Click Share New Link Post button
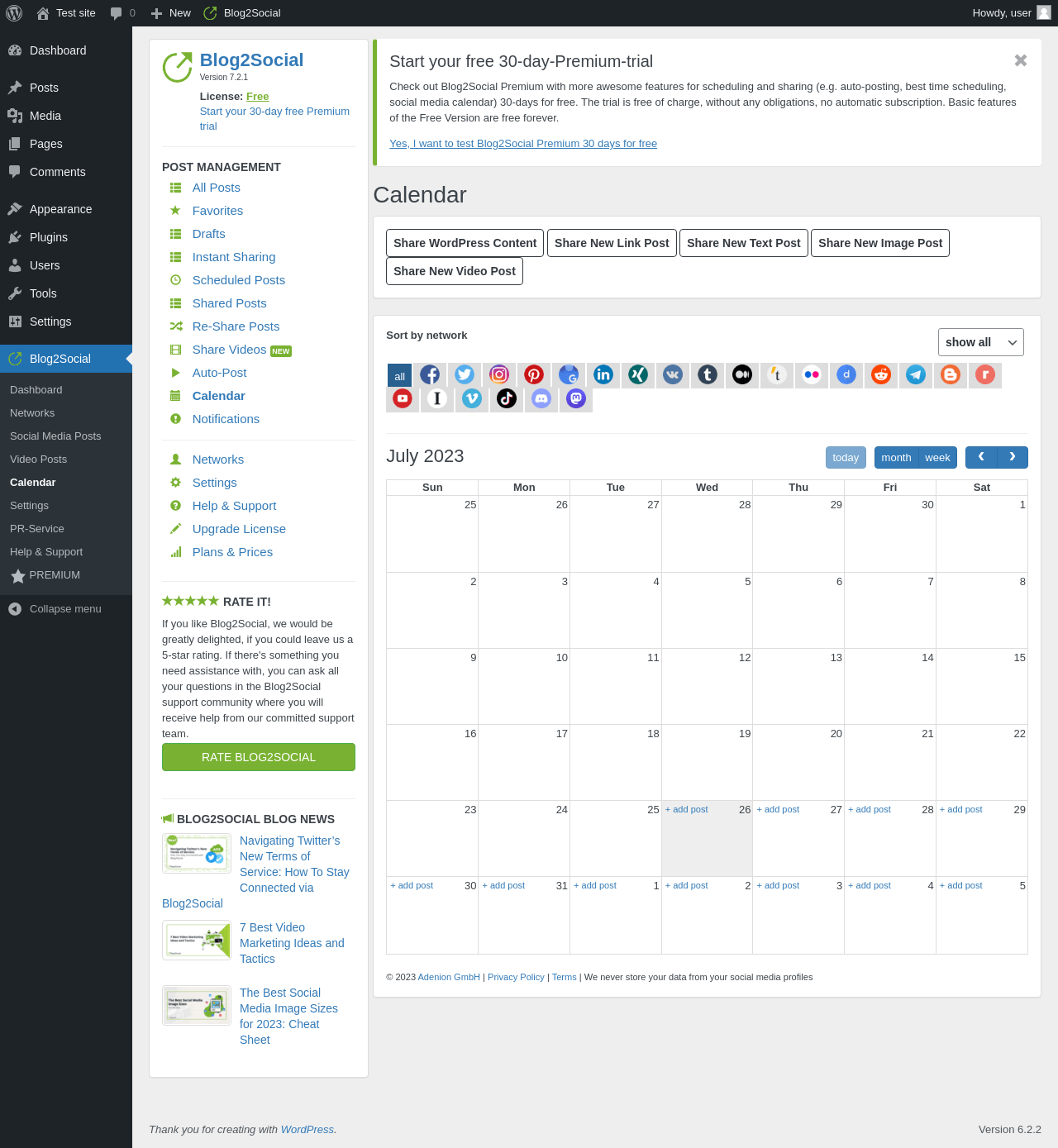1058x1148 pixels. [612, 243]
